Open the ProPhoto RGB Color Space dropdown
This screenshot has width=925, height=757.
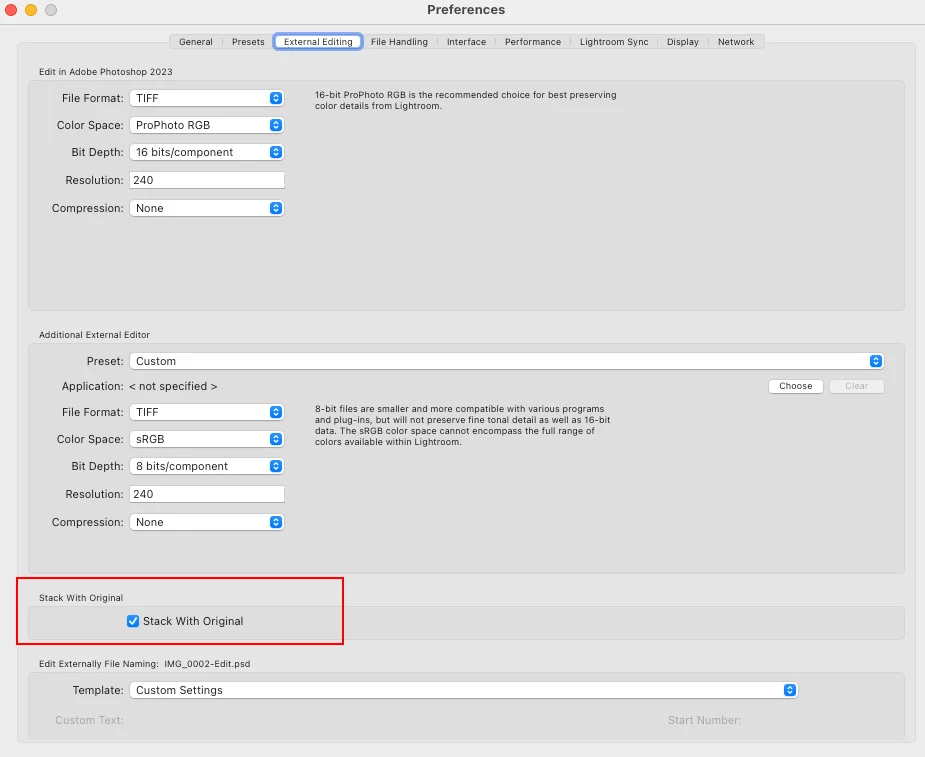tap(206, 125)
